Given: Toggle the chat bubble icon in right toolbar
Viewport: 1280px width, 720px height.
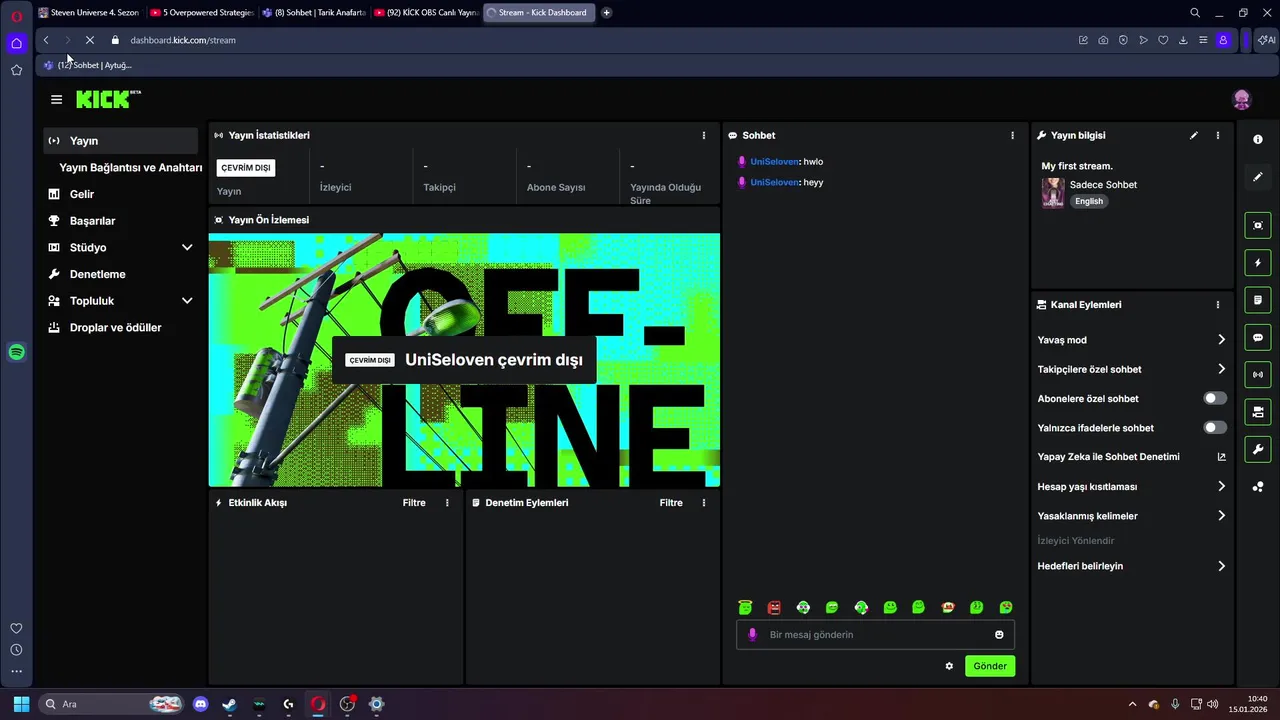Looking at the screenshot, I should (1258, 338).
